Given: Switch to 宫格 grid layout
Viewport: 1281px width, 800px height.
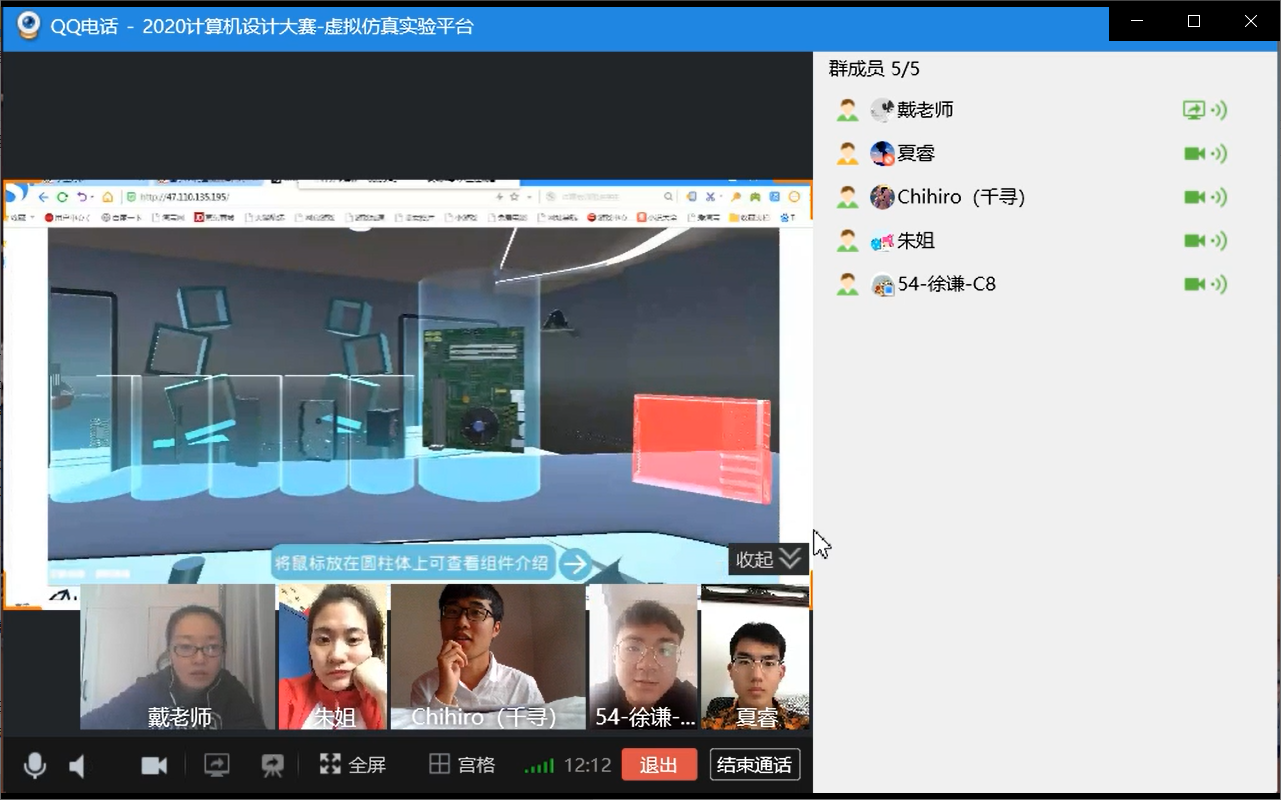Looking at the screenshot, I should pos(462,765).
